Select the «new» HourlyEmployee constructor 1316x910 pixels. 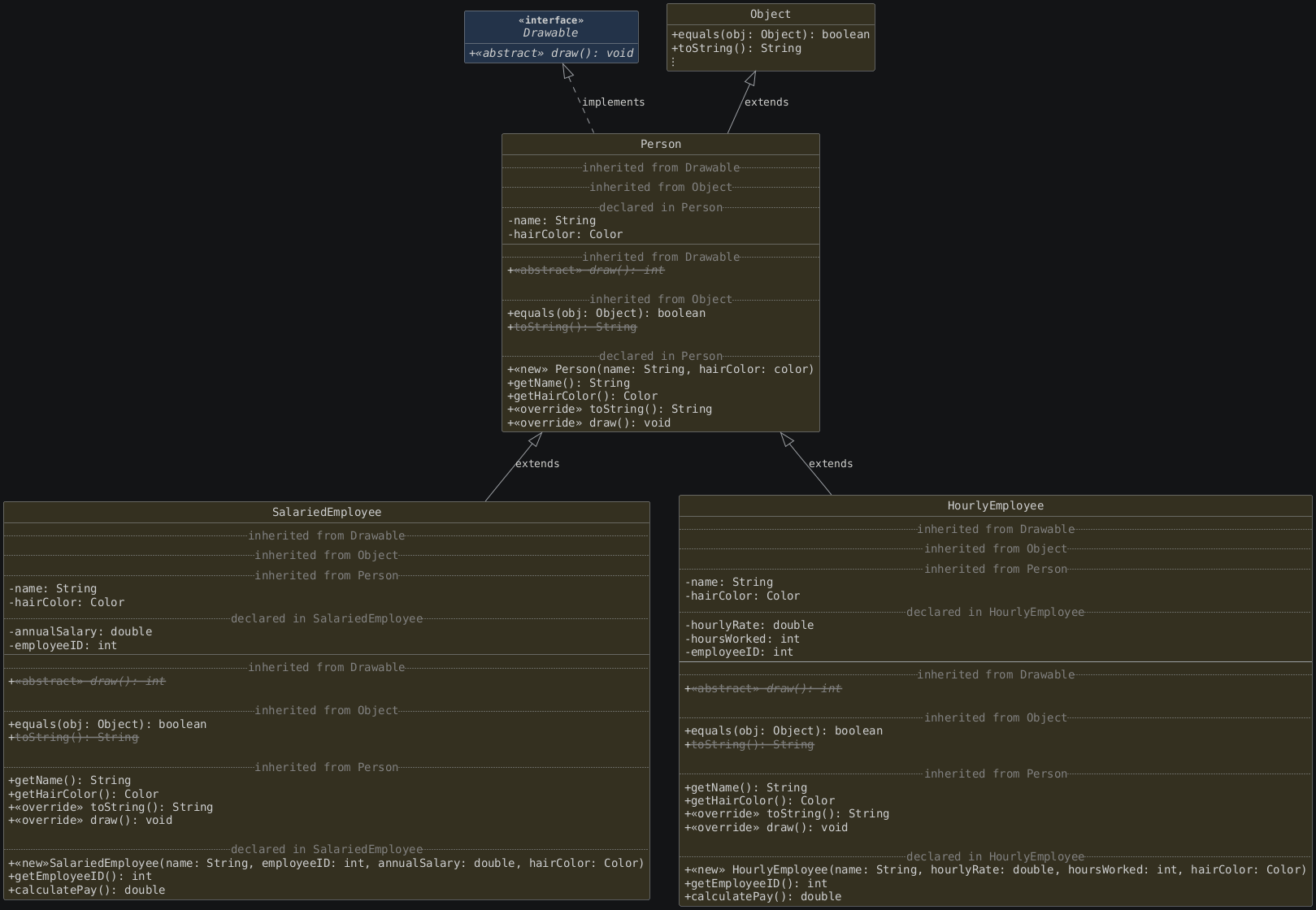tap(996, 870)
